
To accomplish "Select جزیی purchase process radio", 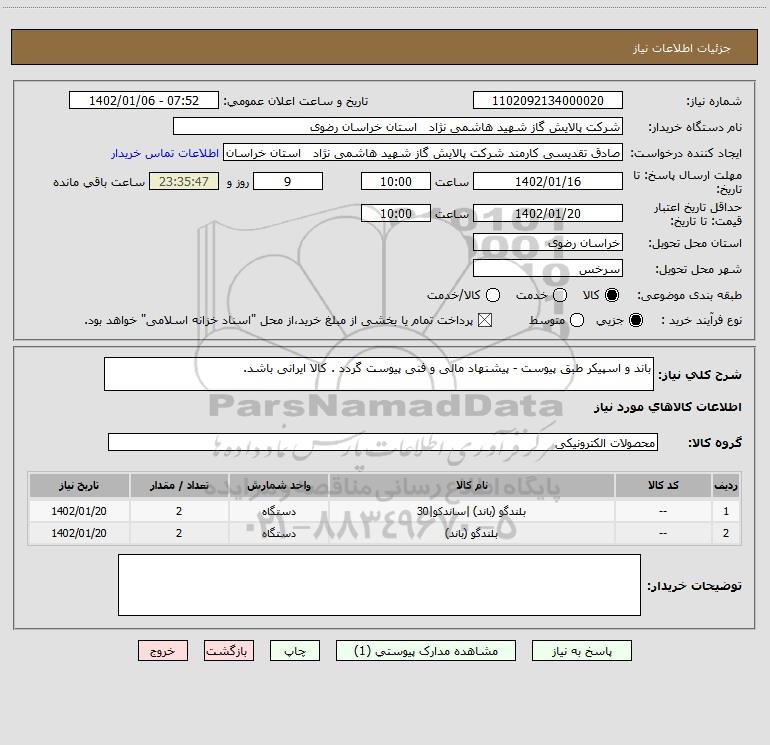I will click(637, 320).
